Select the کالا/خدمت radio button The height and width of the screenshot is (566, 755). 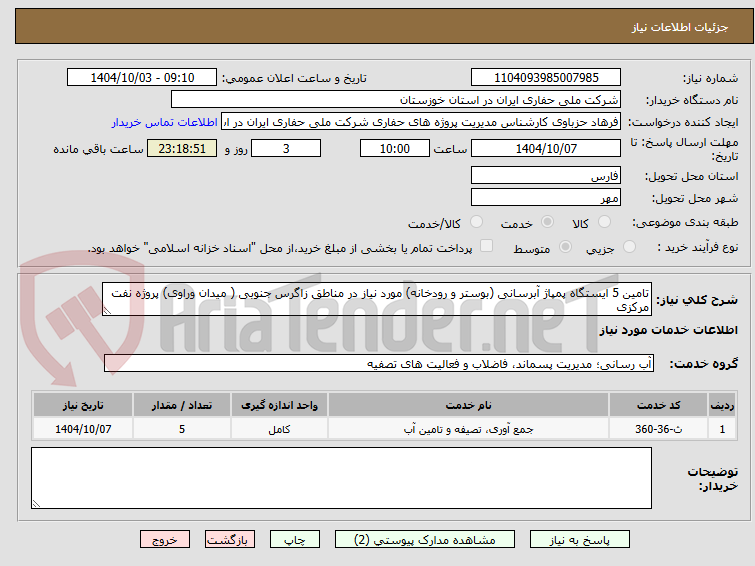[476, 222]
